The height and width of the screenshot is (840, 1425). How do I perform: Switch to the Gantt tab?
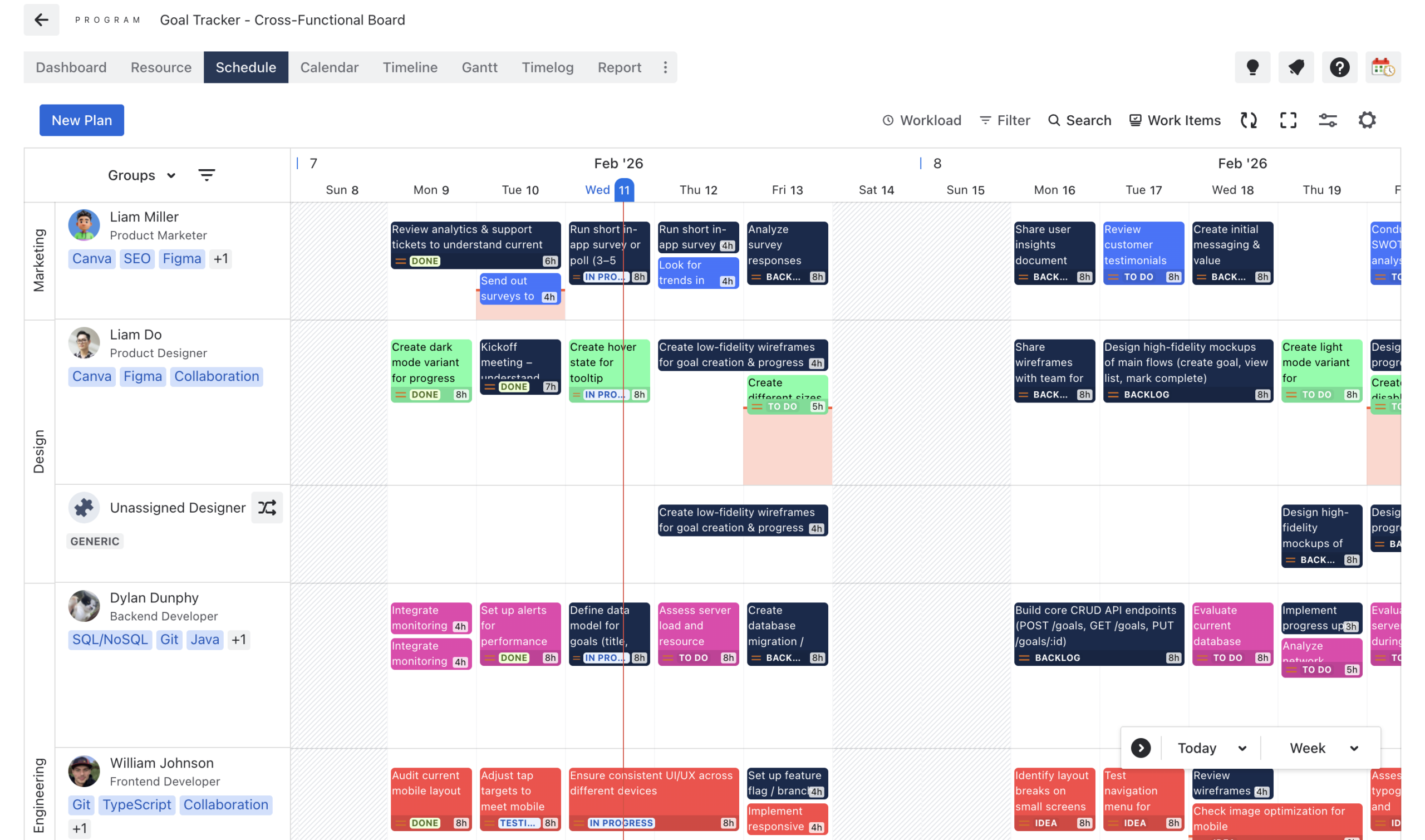(479, 67)
